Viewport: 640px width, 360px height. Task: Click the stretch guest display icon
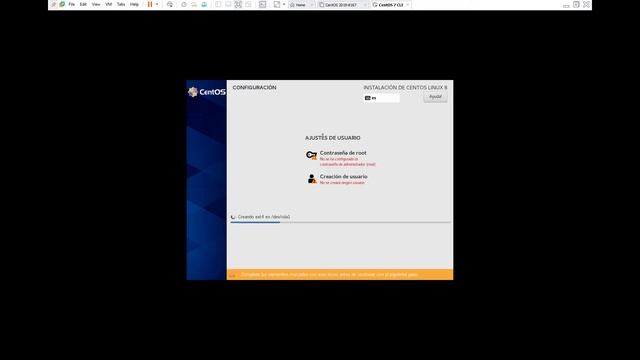pyautogui.click(x=277, y=4)
